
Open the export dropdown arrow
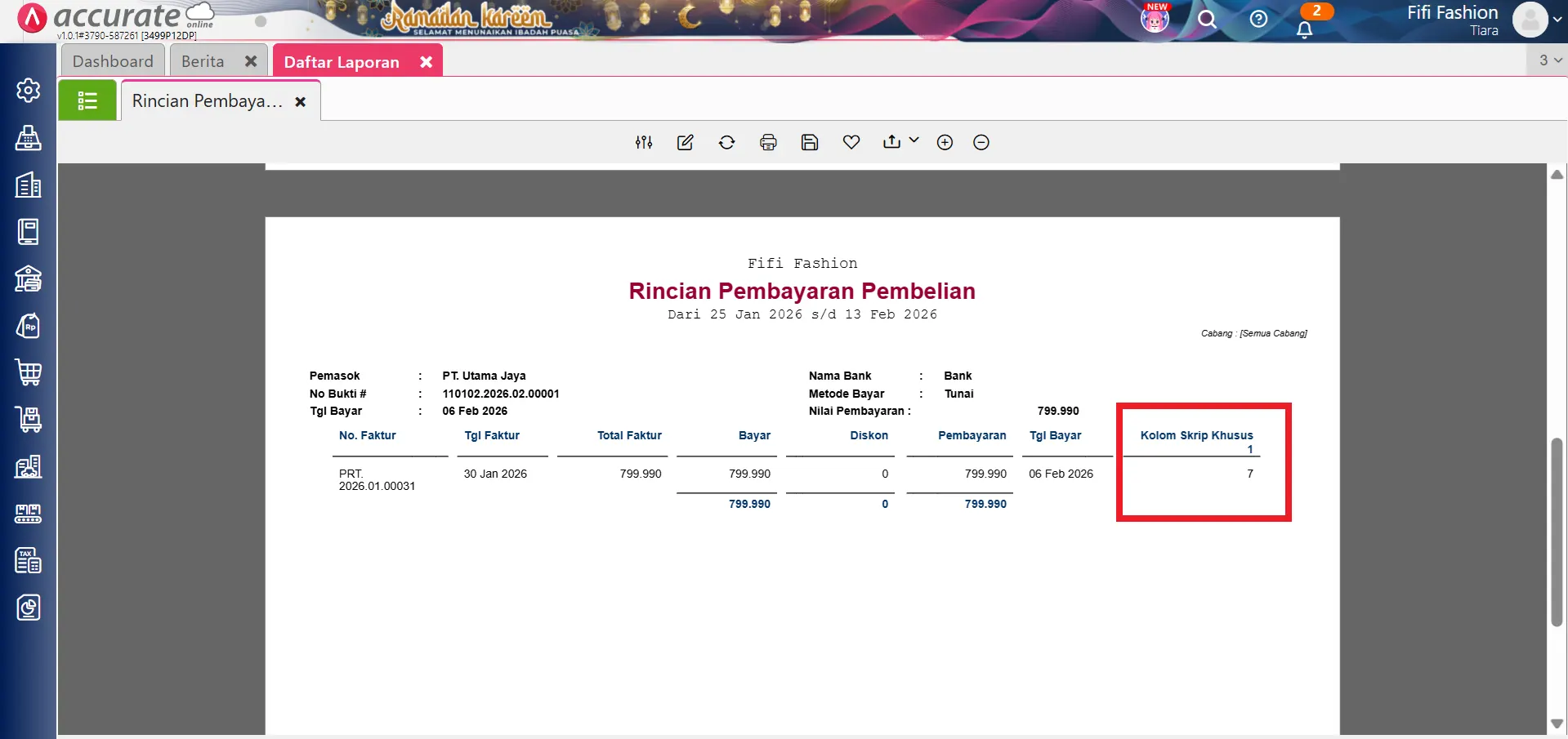tap(914, 140)
